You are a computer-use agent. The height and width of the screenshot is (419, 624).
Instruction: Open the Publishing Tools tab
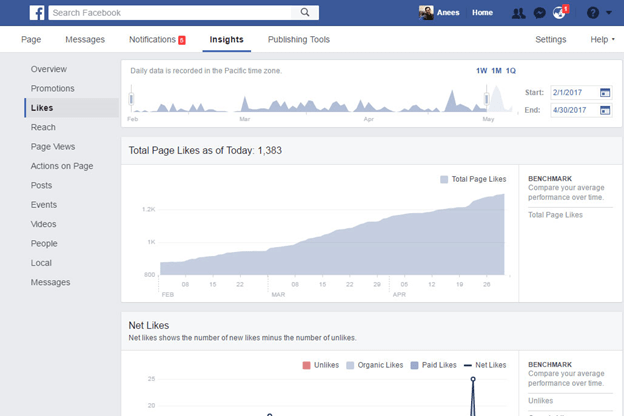tap(298, 39)
